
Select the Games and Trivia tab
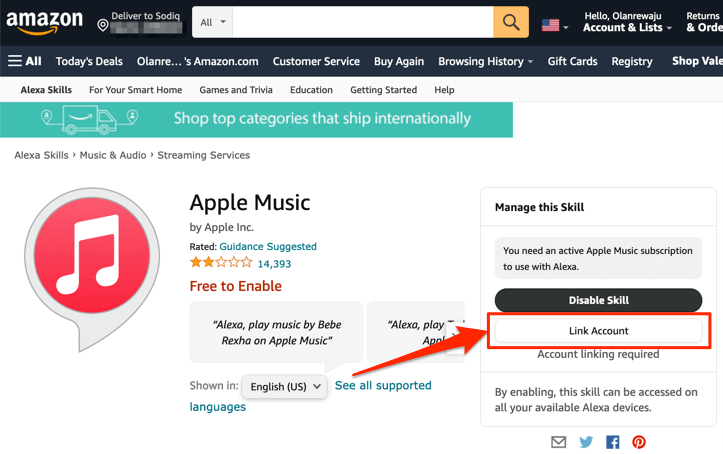point(237,90)
